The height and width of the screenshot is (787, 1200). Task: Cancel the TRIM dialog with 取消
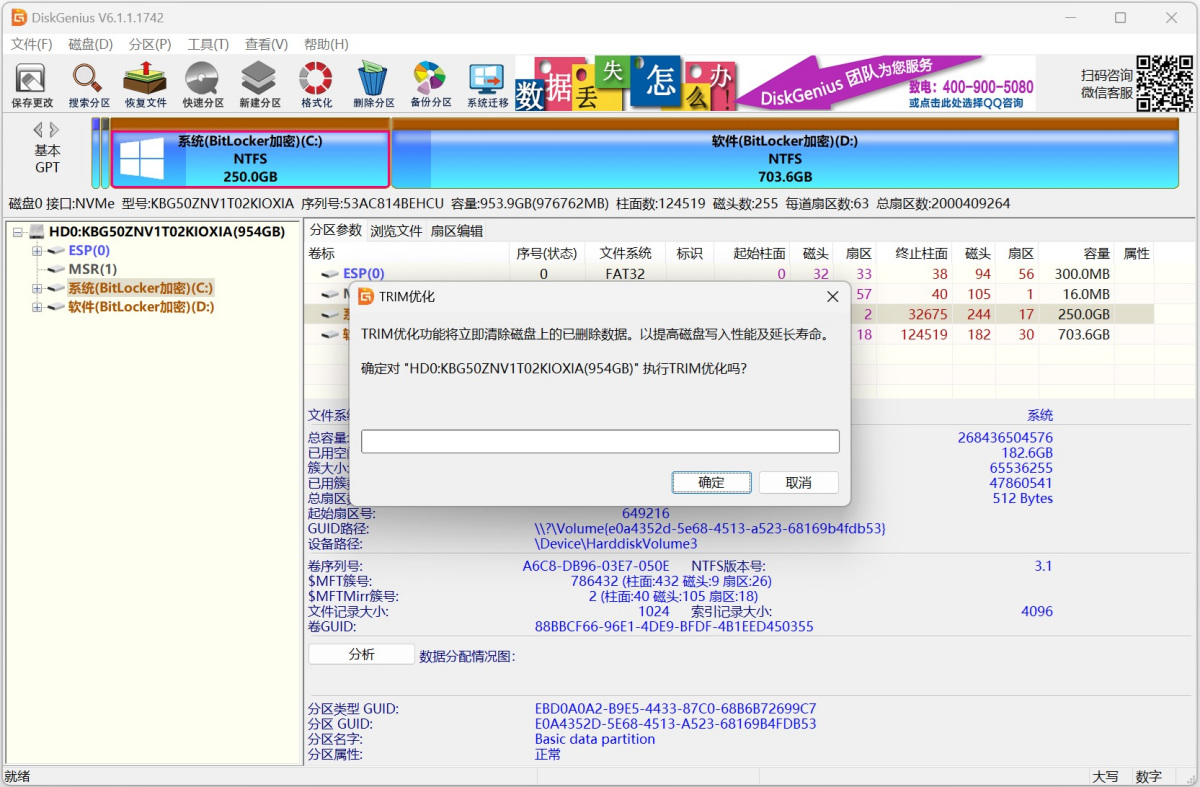pyautogui.click(x=798, y=482)
